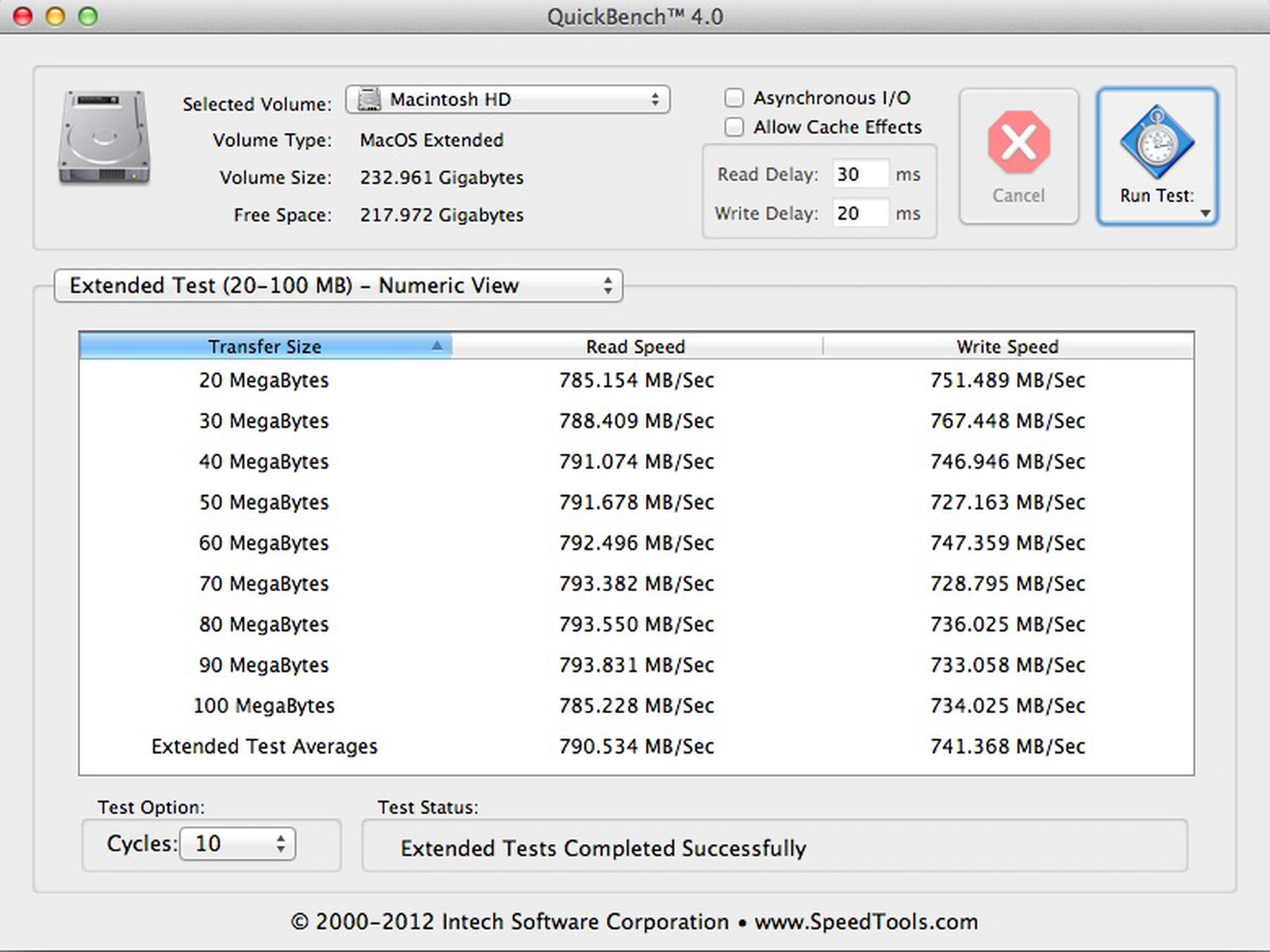This screenshot has height=952, width=1270.
Task: Open the Run Test options disclosure arrow
Action: pyautogui.click(x=1205, y=213)
